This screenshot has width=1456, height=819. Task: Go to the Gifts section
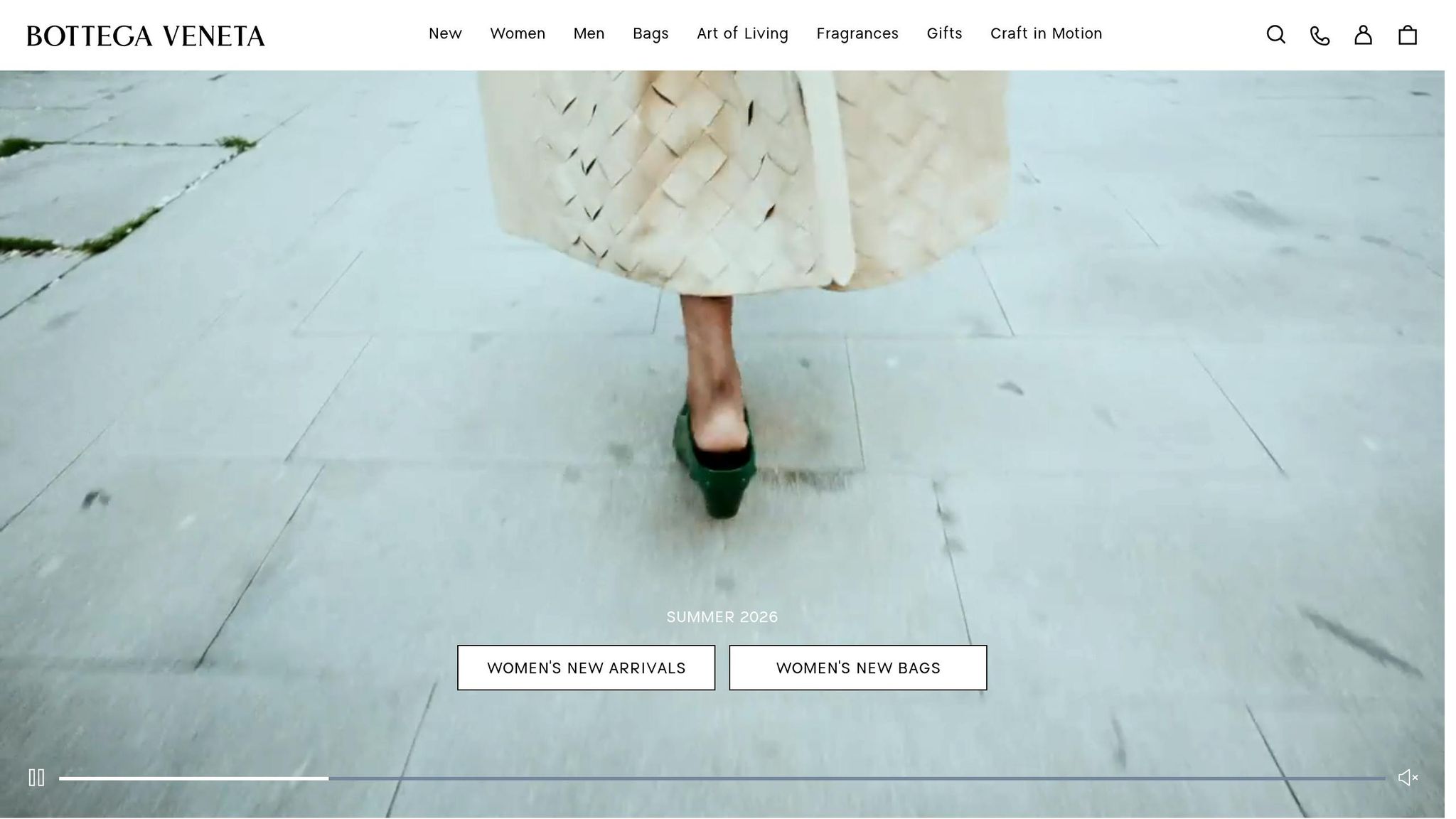click(x=944, y=33)
